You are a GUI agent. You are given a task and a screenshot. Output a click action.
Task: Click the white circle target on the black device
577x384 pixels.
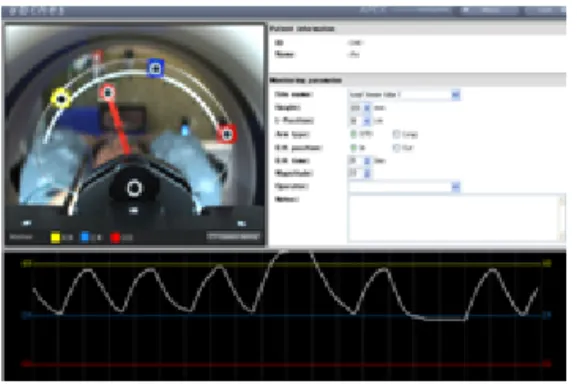134,188
